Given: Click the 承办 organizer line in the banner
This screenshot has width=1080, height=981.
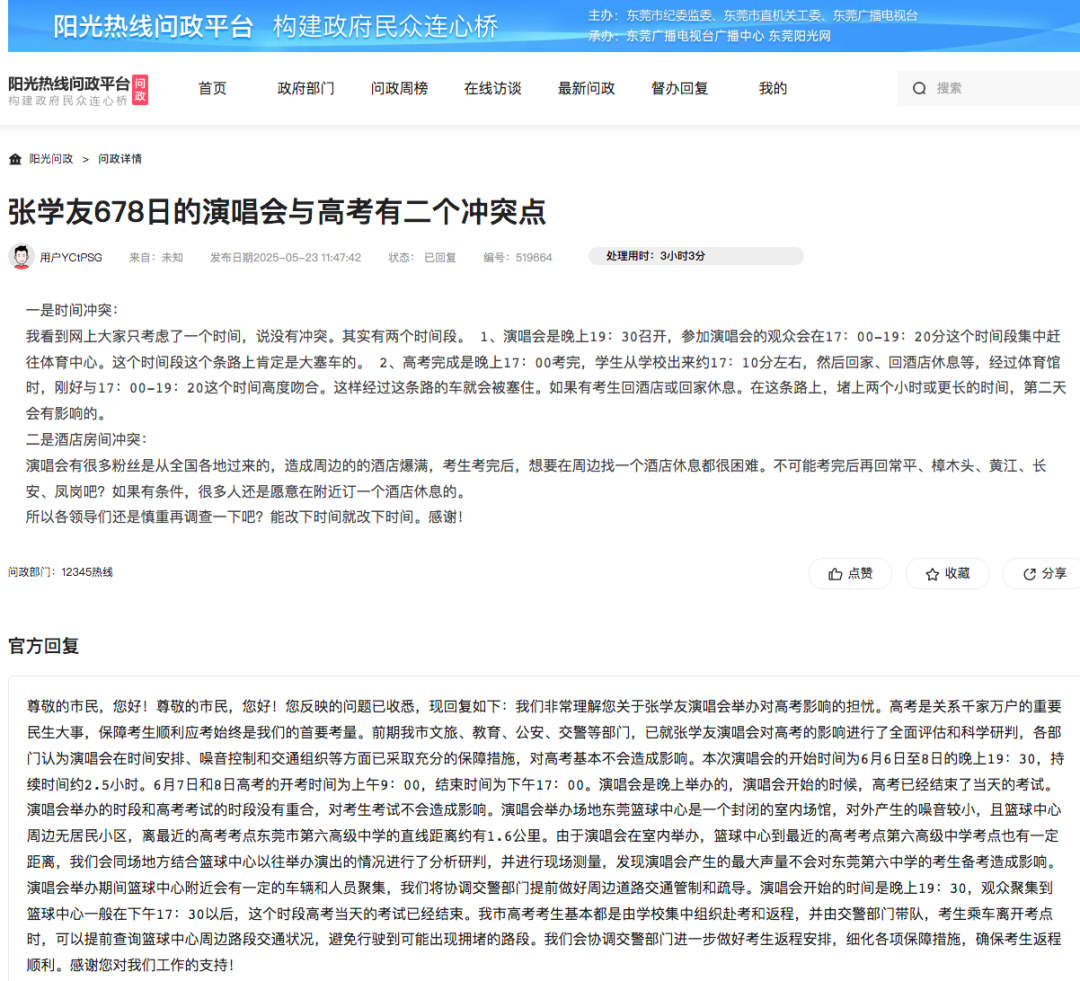Looking at the screenshot, I should [x=709, y=36].
